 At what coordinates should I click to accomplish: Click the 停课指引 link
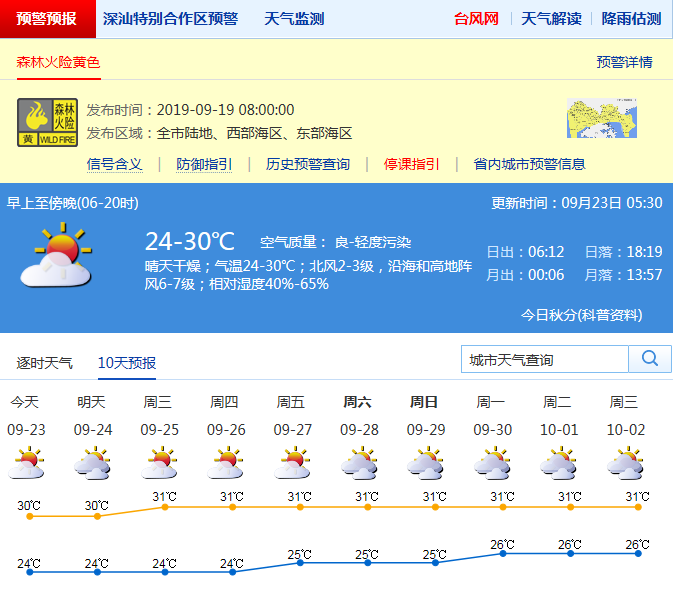click(x=411, y=164)
